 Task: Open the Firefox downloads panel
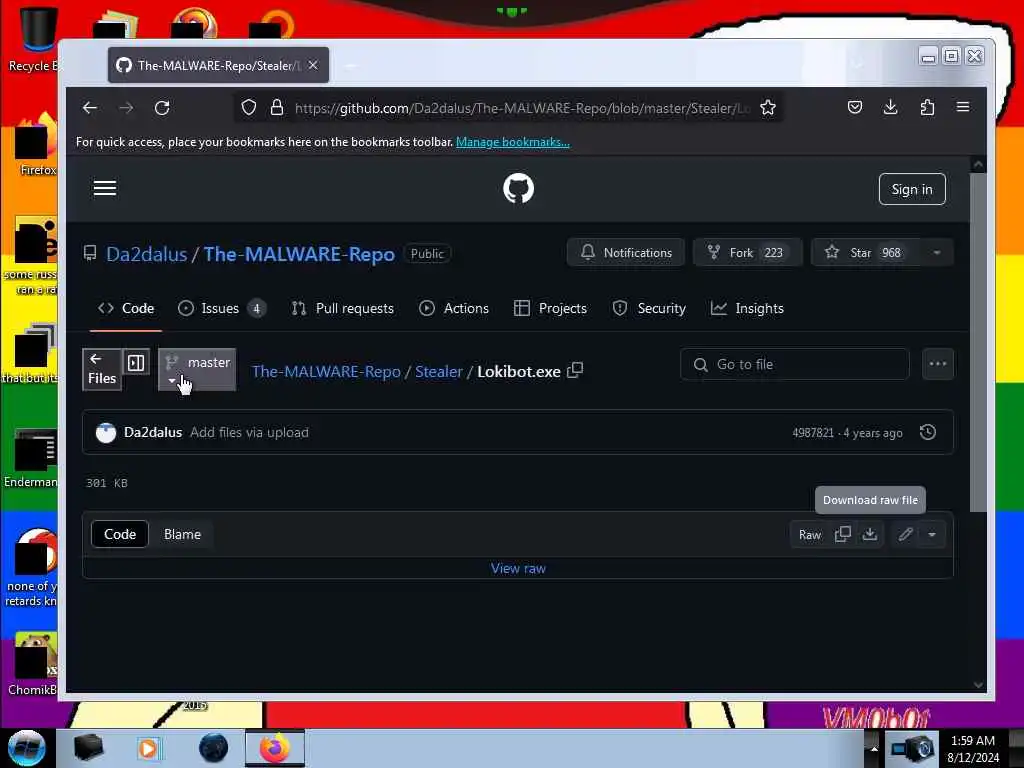click(890, 107)
